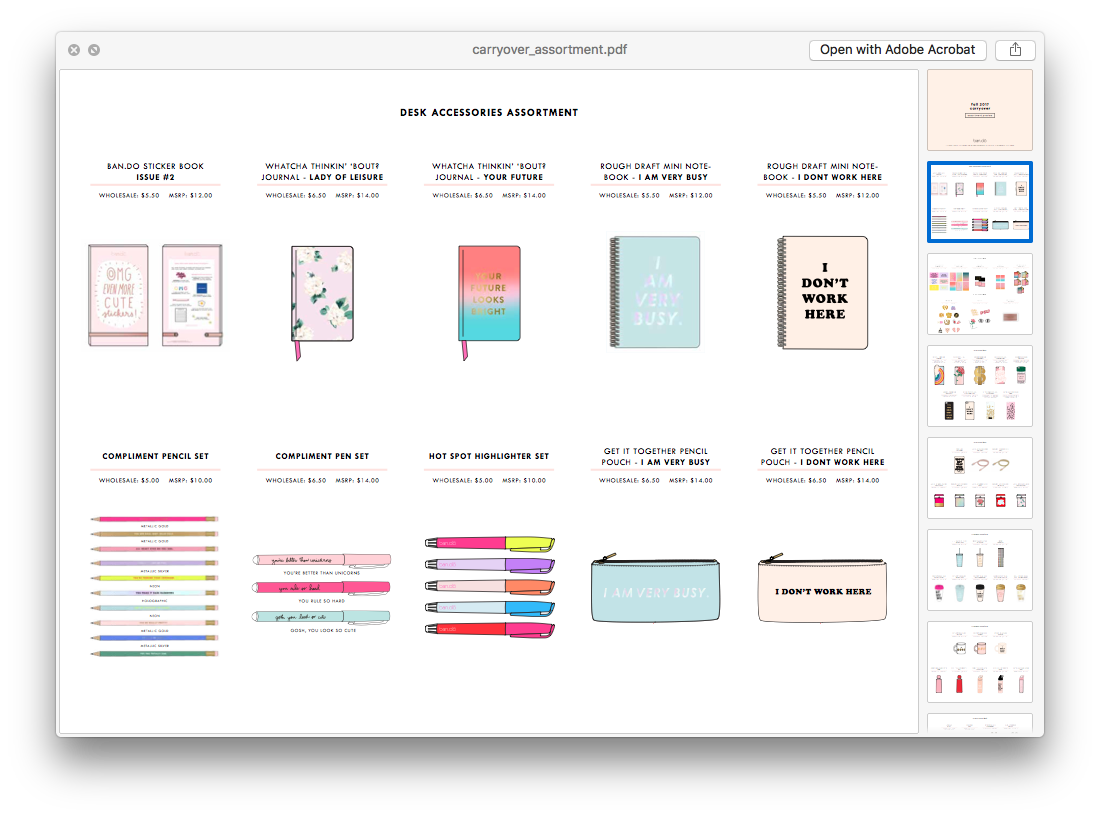The image size is (1100, 817).
Task: Click sticker book wholesale price $5.50
Action: click(x=129, y=196)
